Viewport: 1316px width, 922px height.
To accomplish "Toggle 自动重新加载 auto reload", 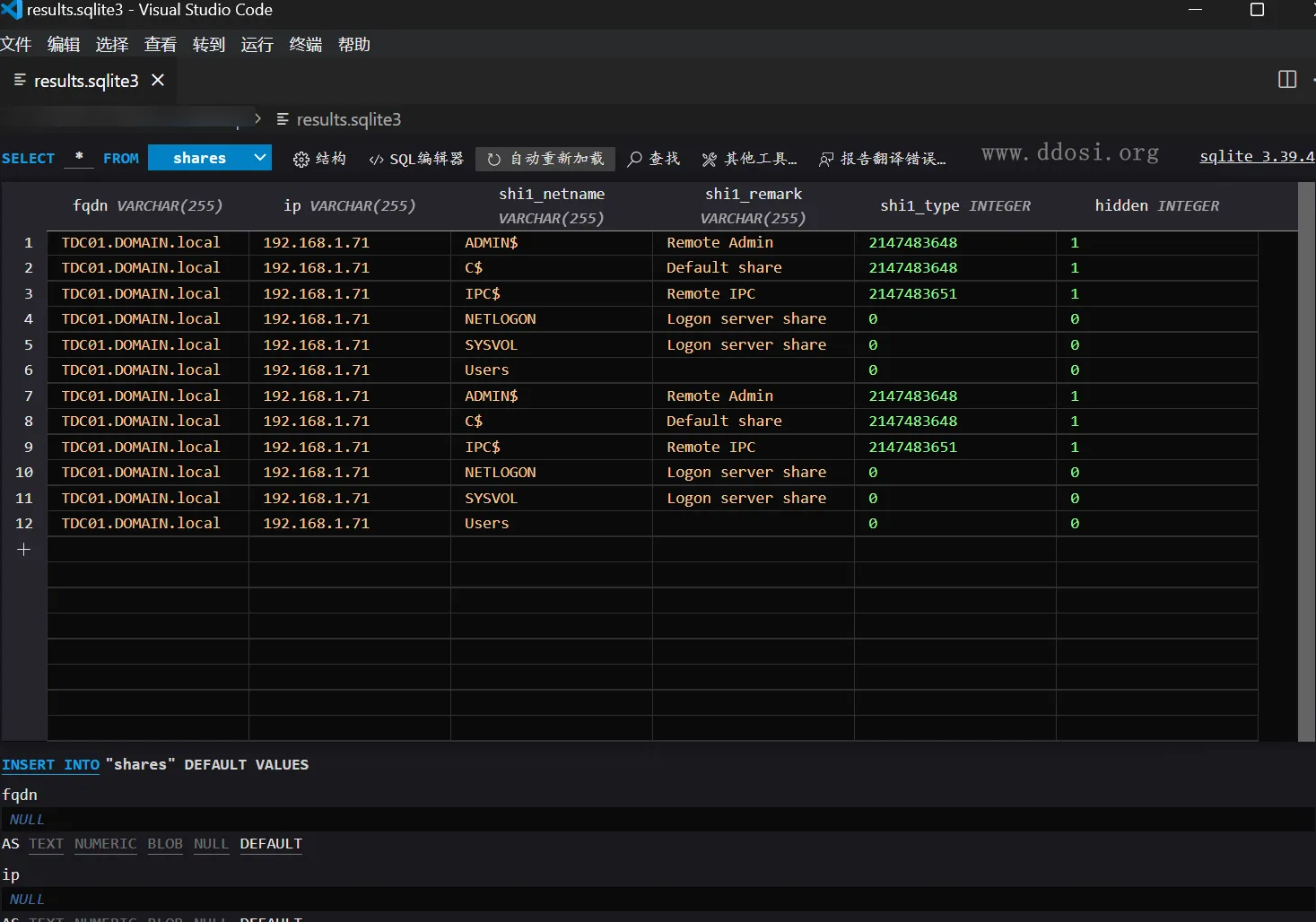I will click(545, 159).
